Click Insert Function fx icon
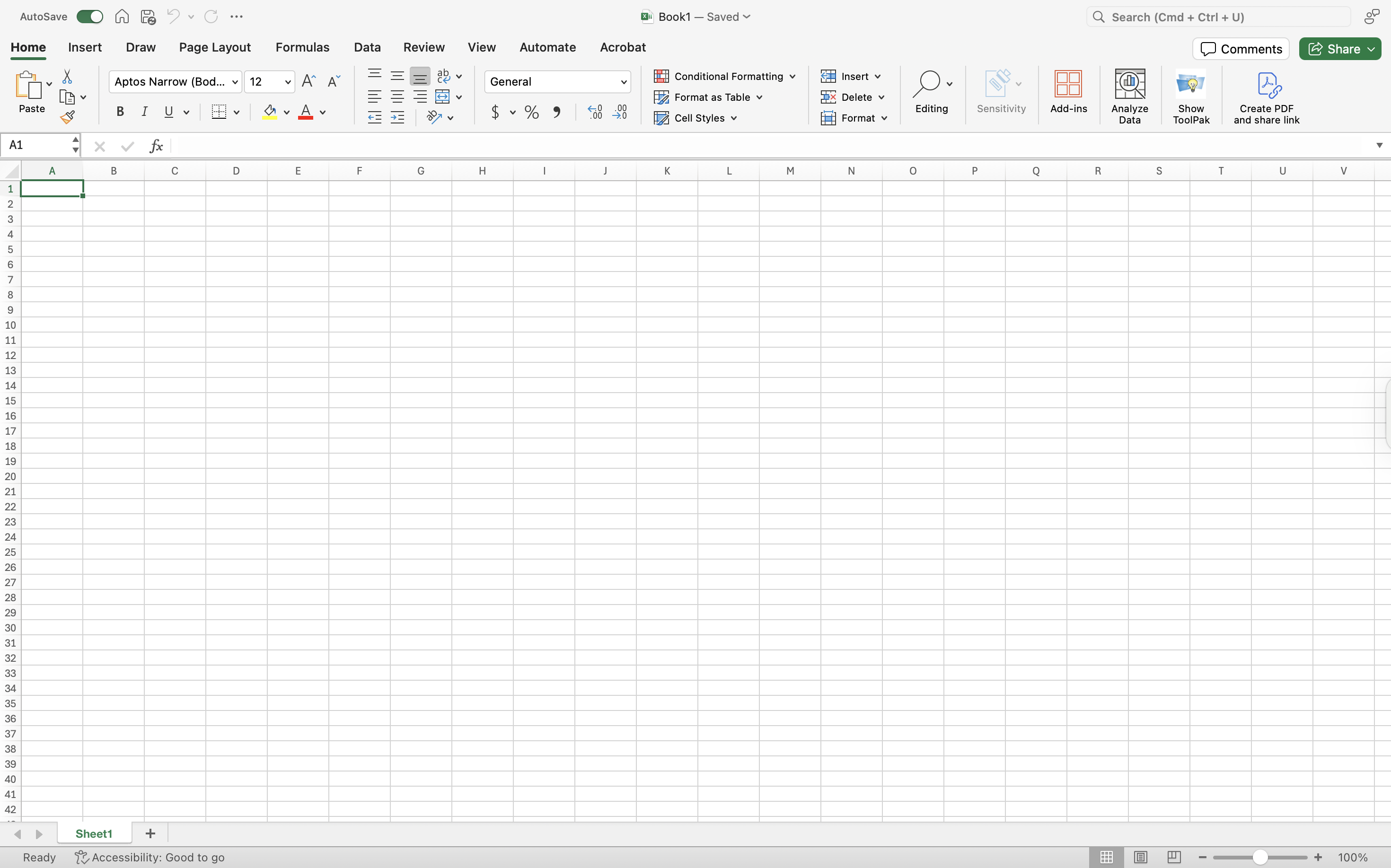This screenshot has height=868, width=1391. (156, 146)
